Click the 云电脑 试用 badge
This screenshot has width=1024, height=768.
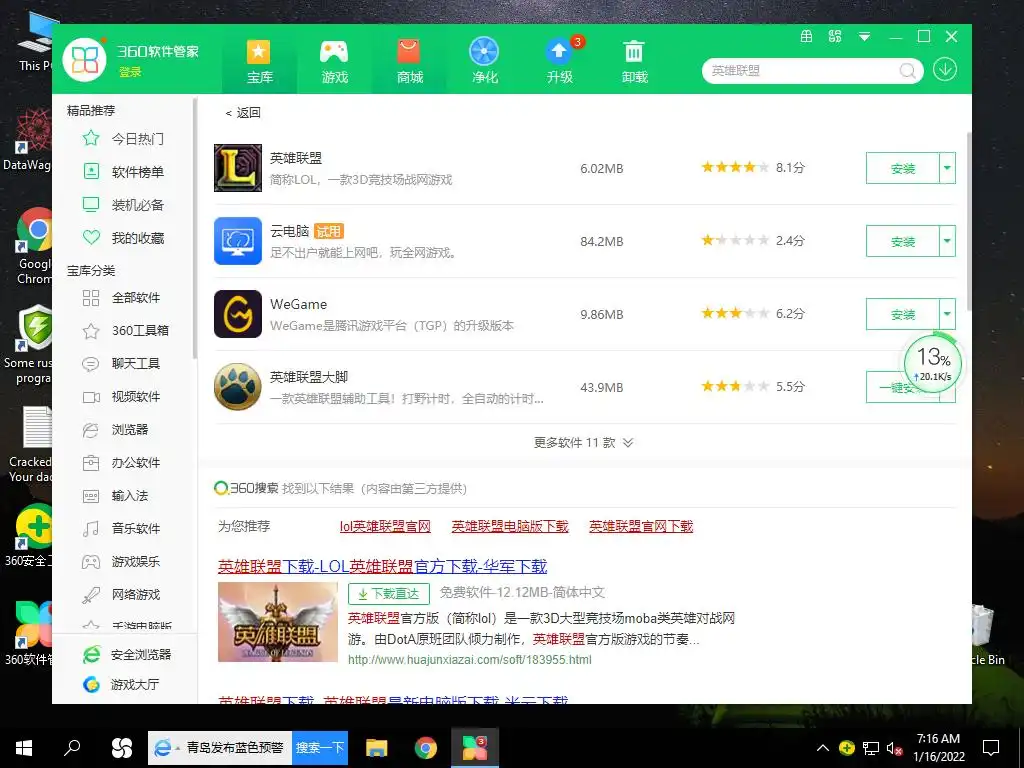pyautogui.click(x=328, y=231)
